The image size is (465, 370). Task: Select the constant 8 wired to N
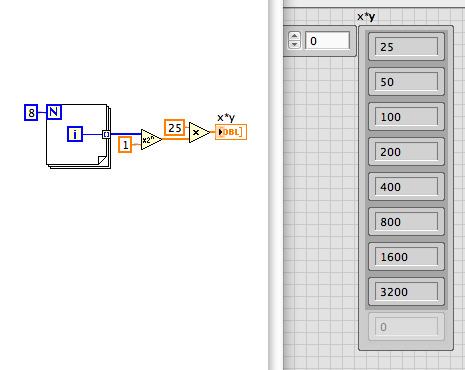(x=31, y=113)
